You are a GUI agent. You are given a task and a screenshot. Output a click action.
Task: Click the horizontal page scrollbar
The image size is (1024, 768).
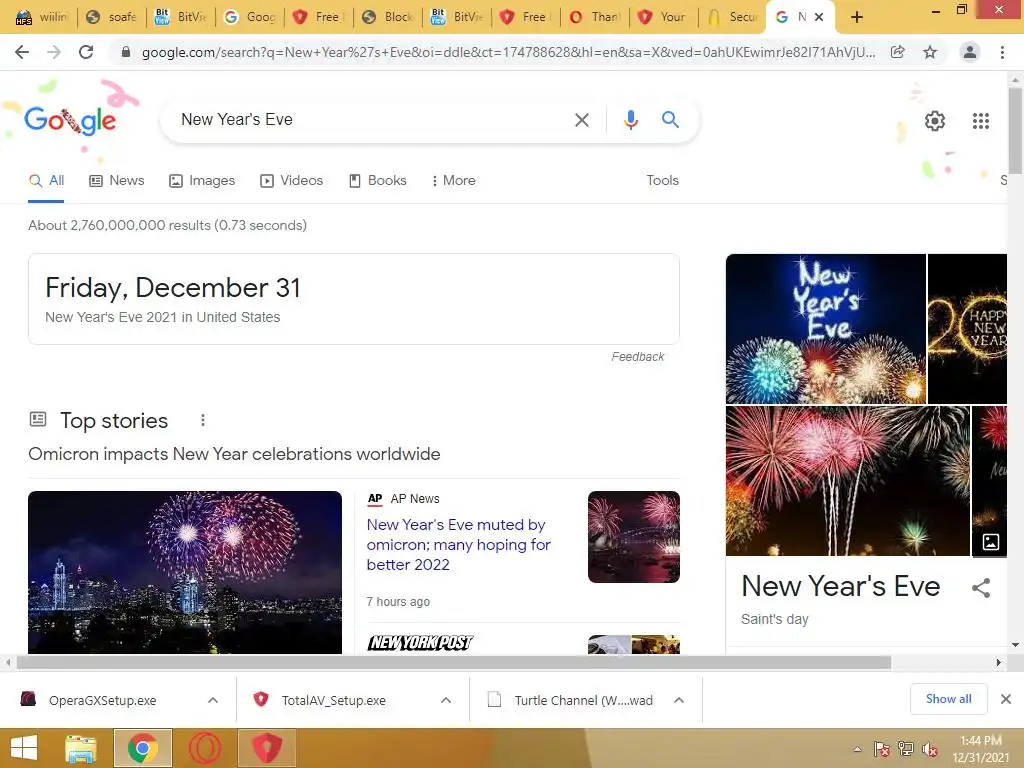[454, 662]
